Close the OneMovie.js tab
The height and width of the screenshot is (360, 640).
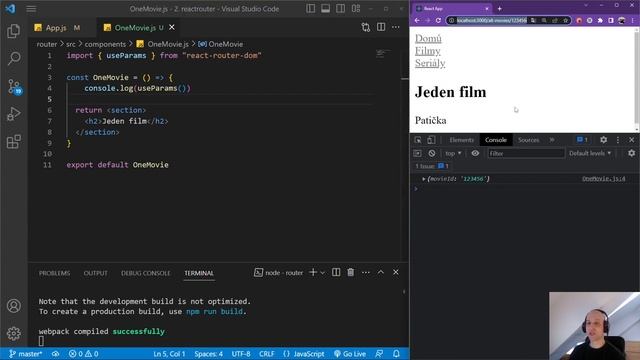coord(172,27)
